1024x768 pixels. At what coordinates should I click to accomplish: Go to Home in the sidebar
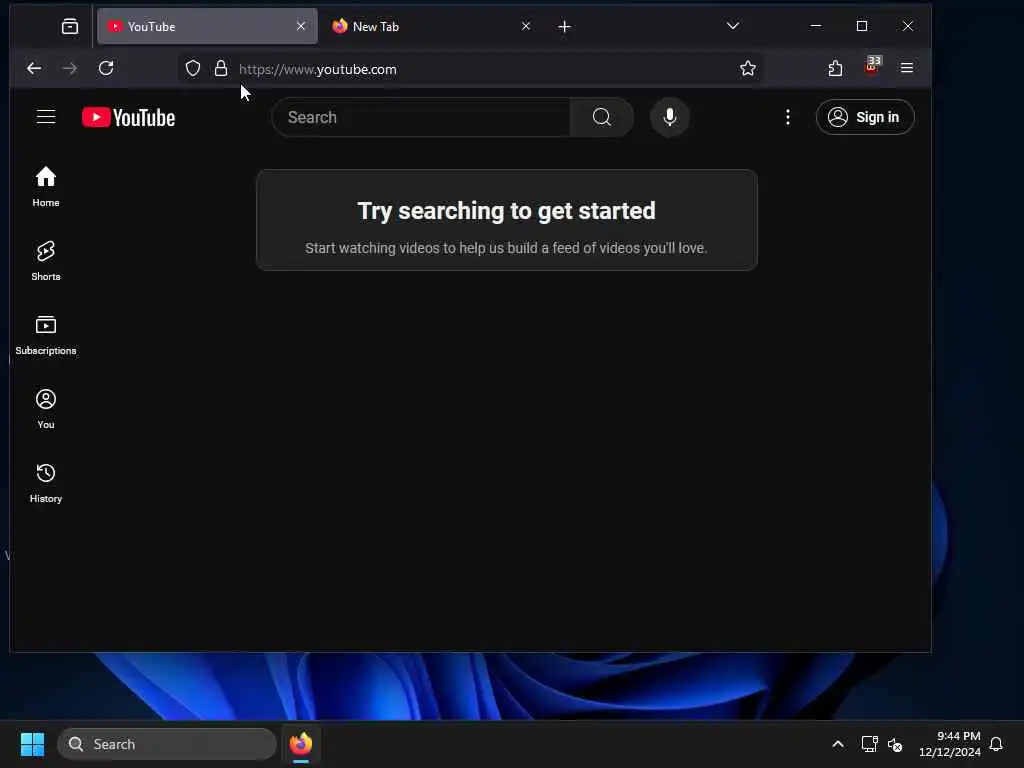pos(46,186)
